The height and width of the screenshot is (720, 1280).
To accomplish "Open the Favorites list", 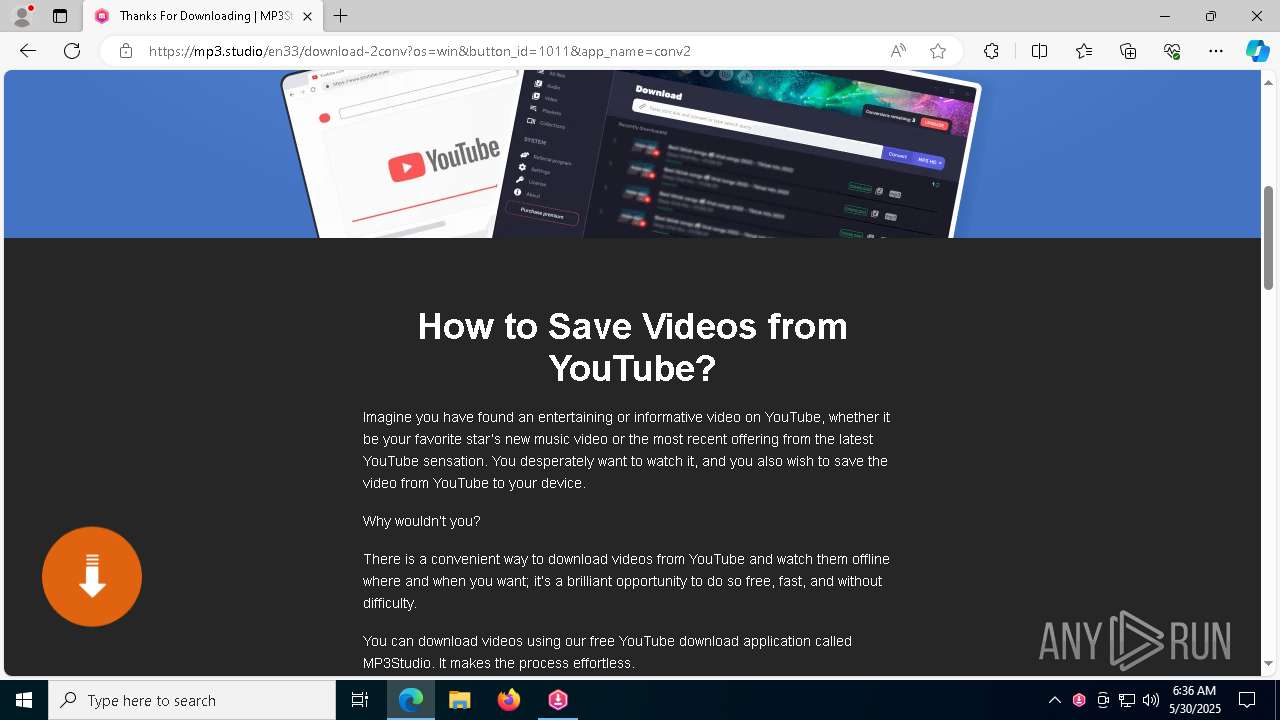I will tap(1084, 51).
